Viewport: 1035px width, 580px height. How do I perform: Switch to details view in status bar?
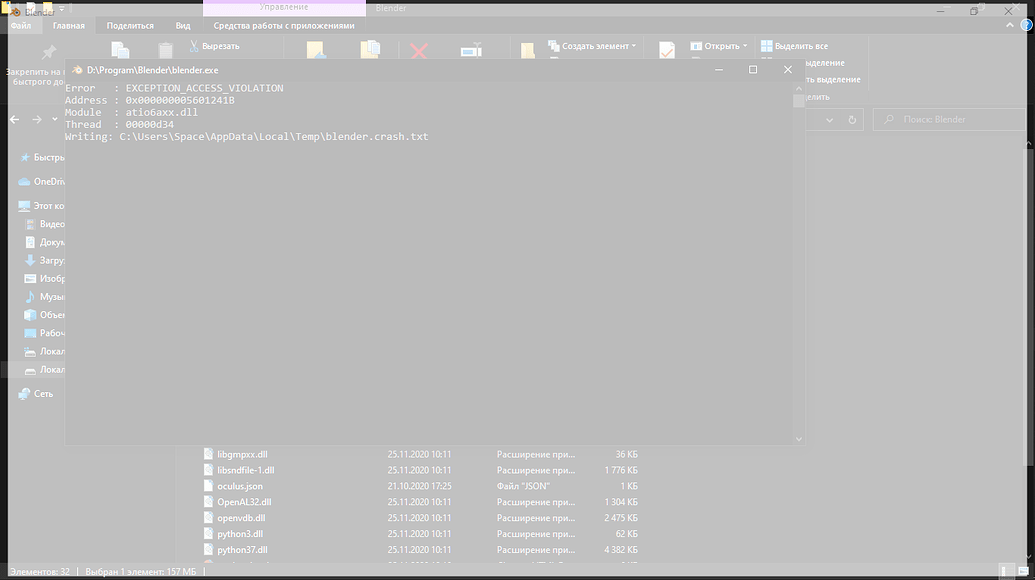[x=1005, y=571]
